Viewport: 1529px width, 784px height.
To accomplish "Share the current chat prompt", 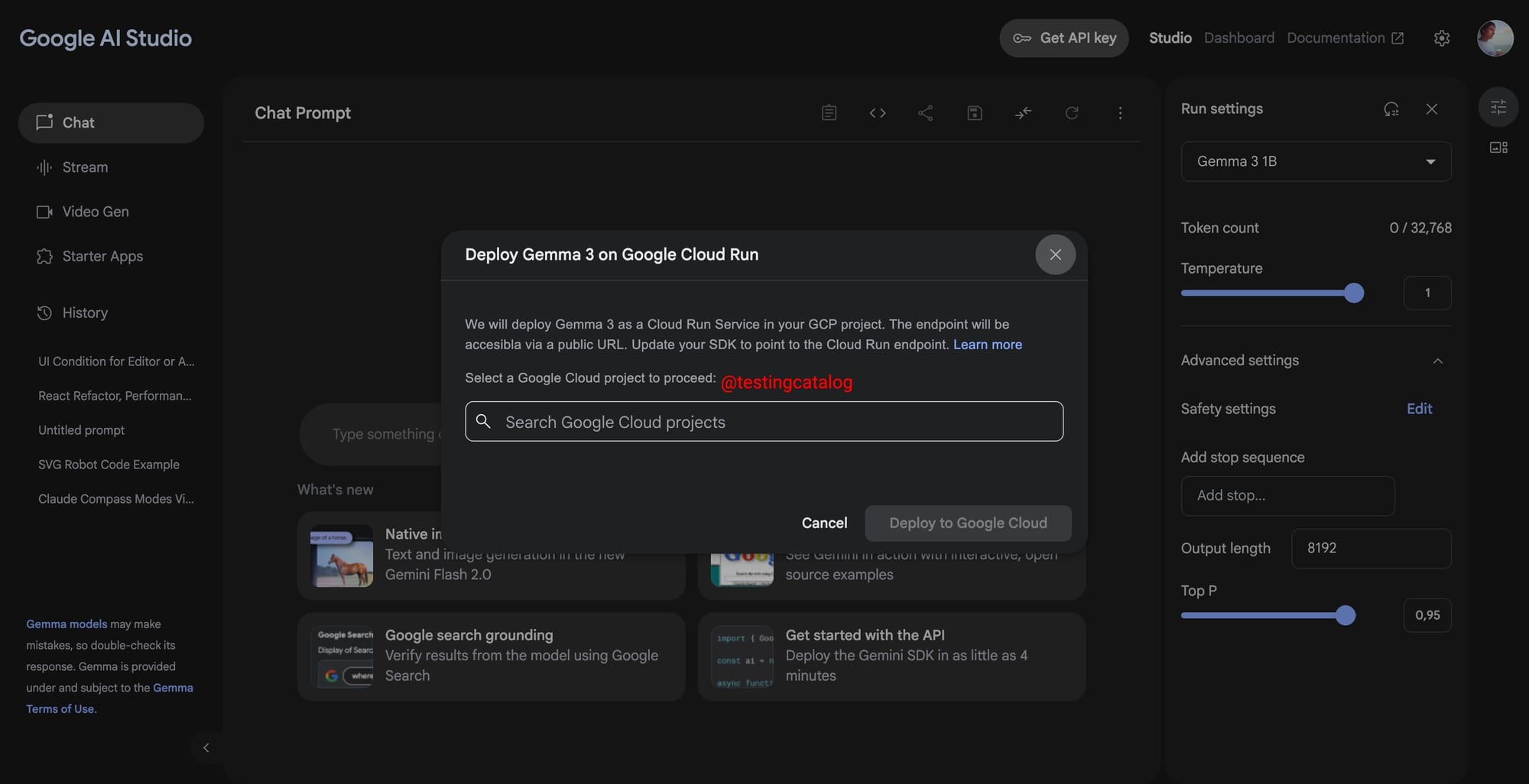I will [925, 112].
